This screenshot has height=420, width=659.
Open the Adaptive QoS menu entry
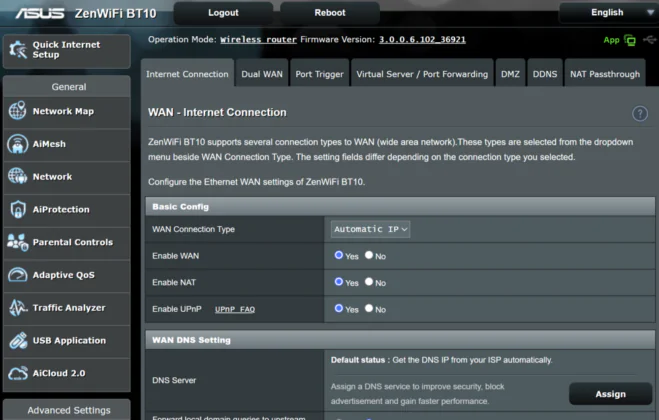[x=67, y=275]
